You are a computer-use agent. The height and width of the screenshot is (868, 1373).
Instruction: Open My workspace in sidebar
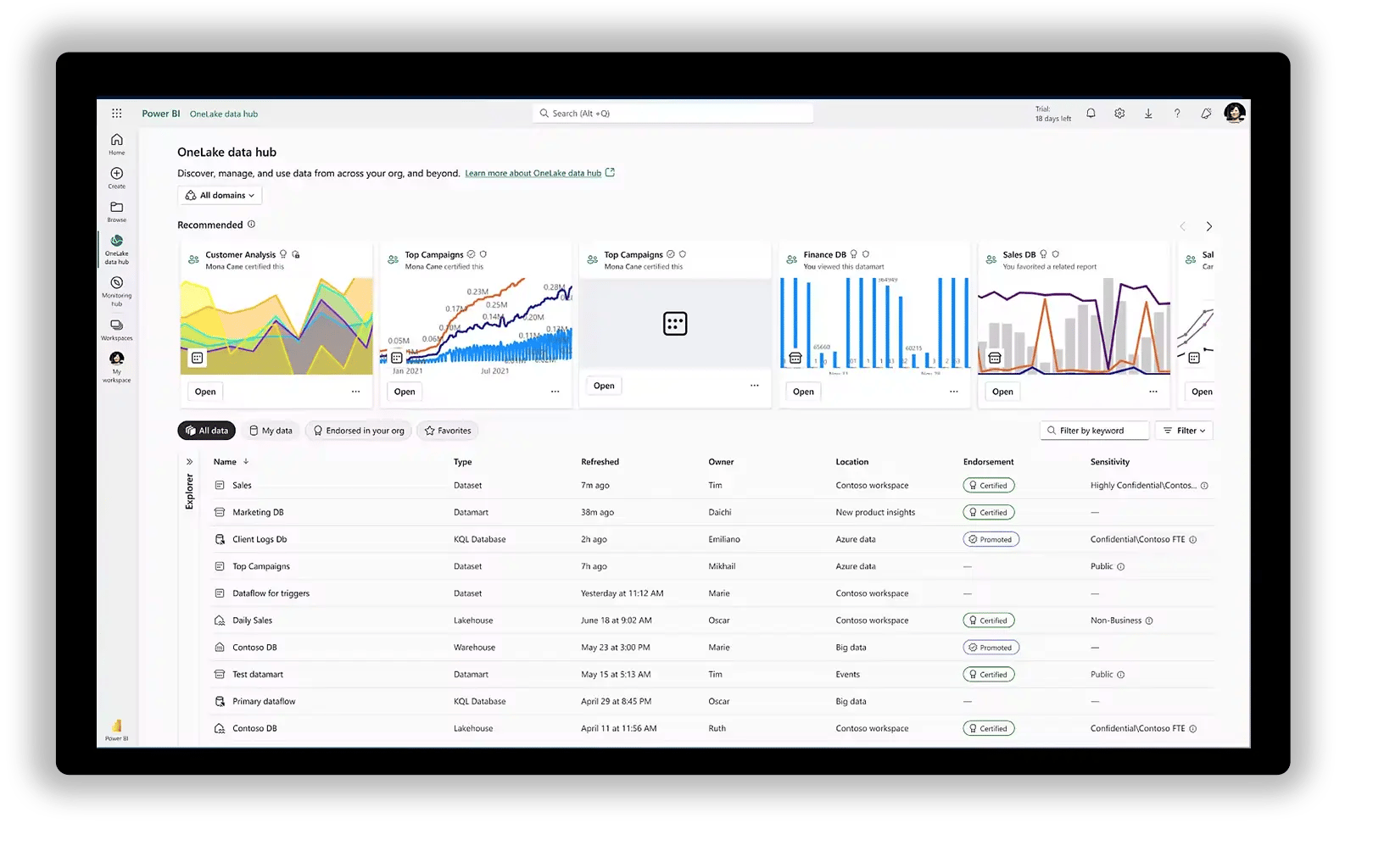(117, 367)
